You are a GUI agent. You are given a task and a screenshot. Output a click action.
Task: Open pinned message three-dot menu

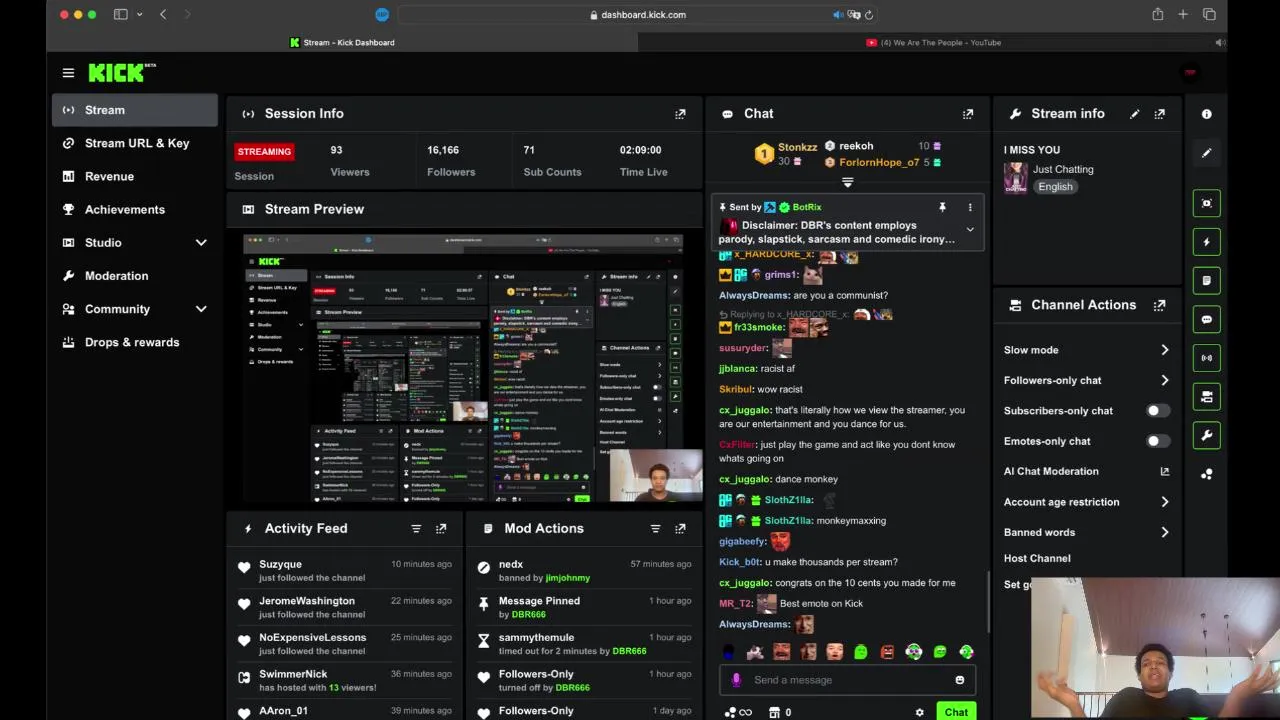pyautogui.click(x=969, y=207)
